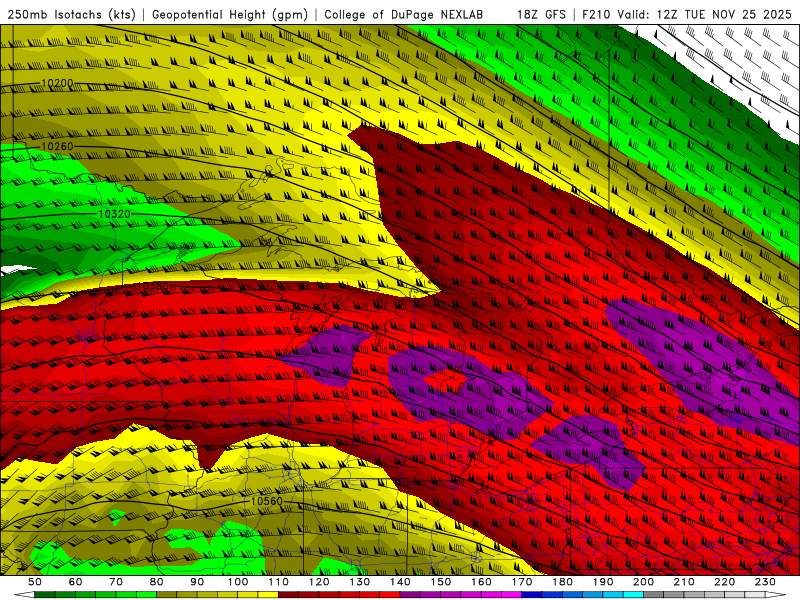The width and height of the screenshot is (800, 600).
Task: Click the 10320 height contour label
Action: pos(114,214)
